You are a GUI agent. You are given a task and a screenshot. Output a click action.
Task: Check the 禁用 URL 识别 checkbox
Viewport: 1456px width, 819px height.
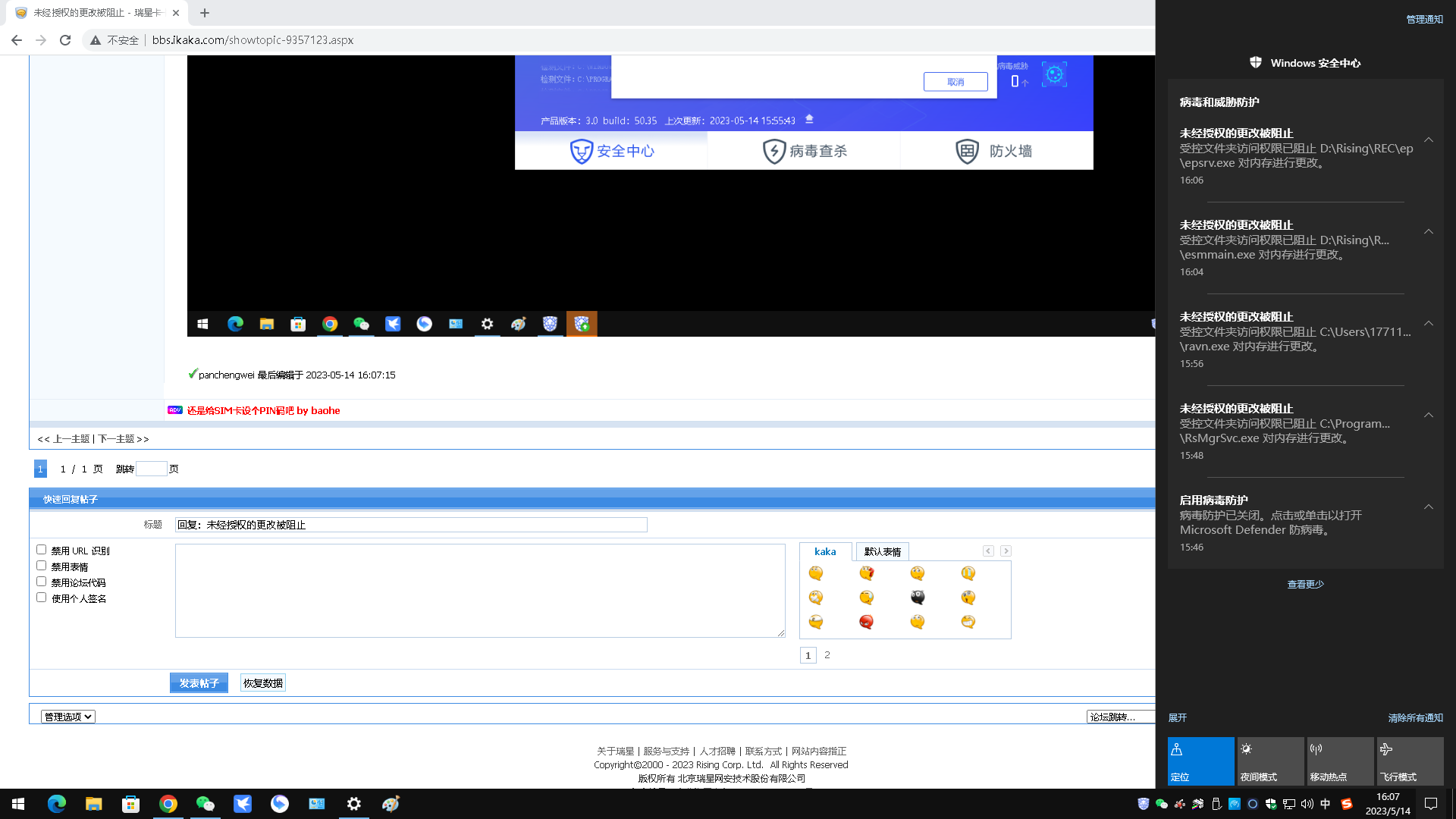[x=42, y=550]
